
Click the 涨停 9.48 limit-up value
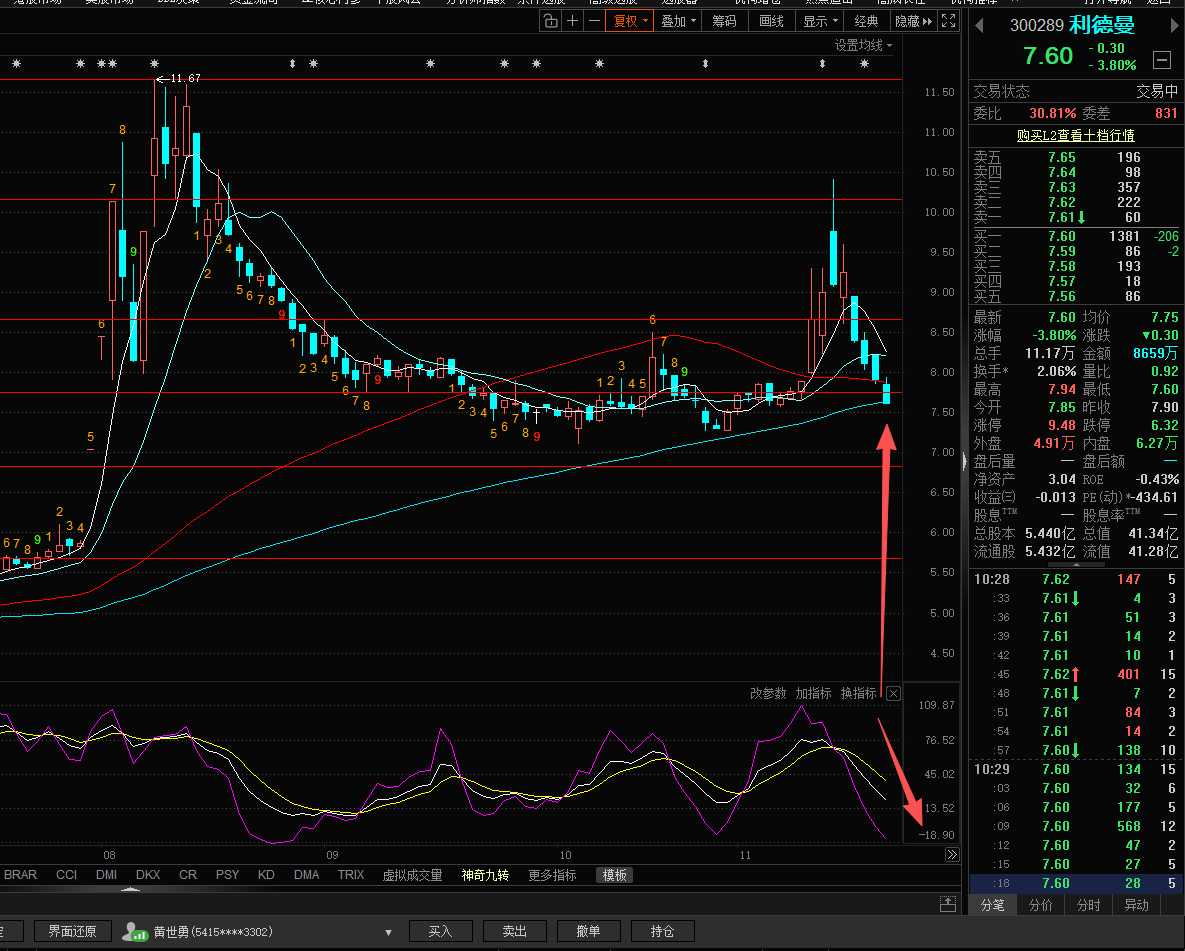click(1062, 426)
